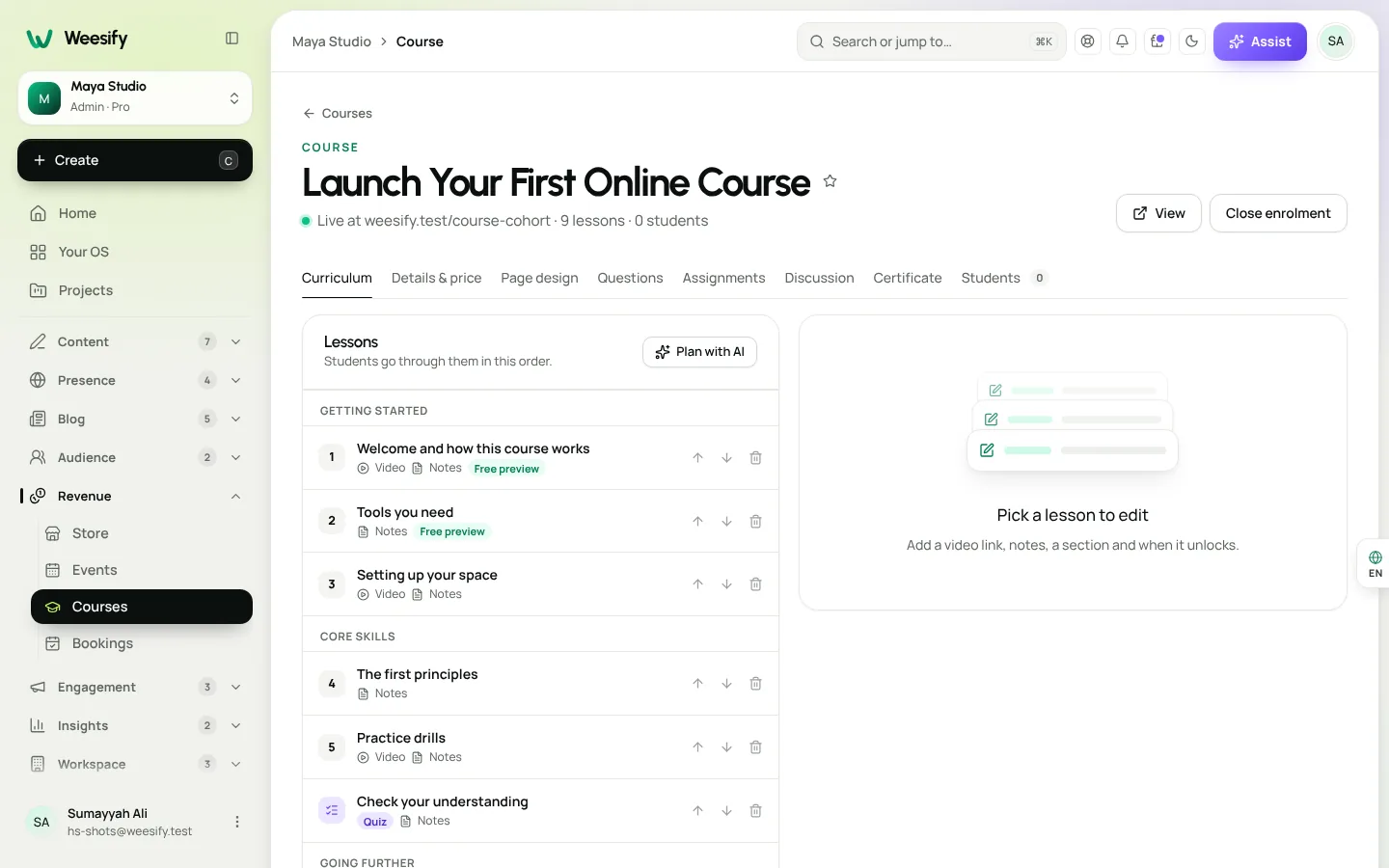1389x868 pixels.
Task: Expand the Content section
Action: tap(135, 341)
